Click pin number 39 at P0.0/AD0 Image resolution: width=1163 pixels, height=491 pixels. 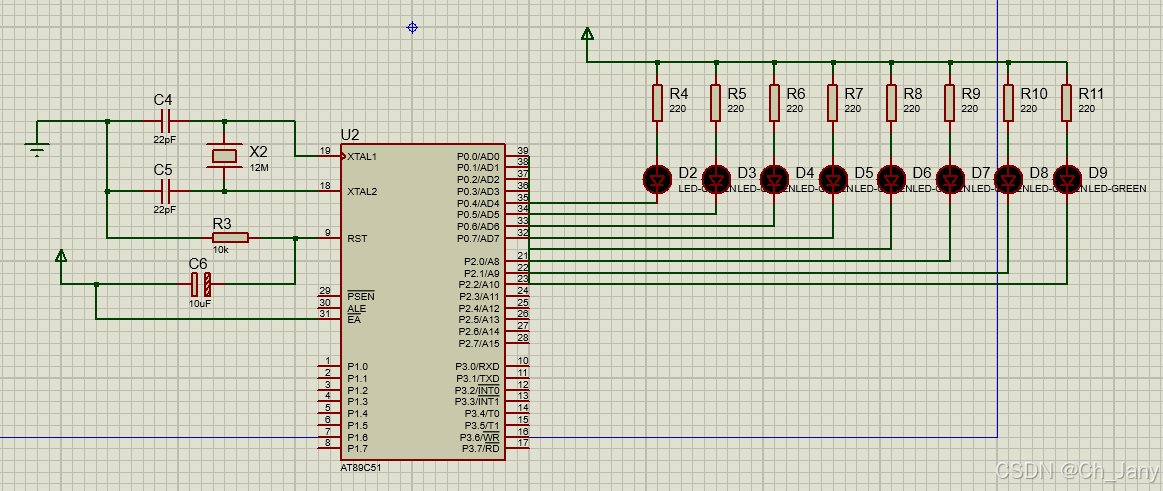523,151
